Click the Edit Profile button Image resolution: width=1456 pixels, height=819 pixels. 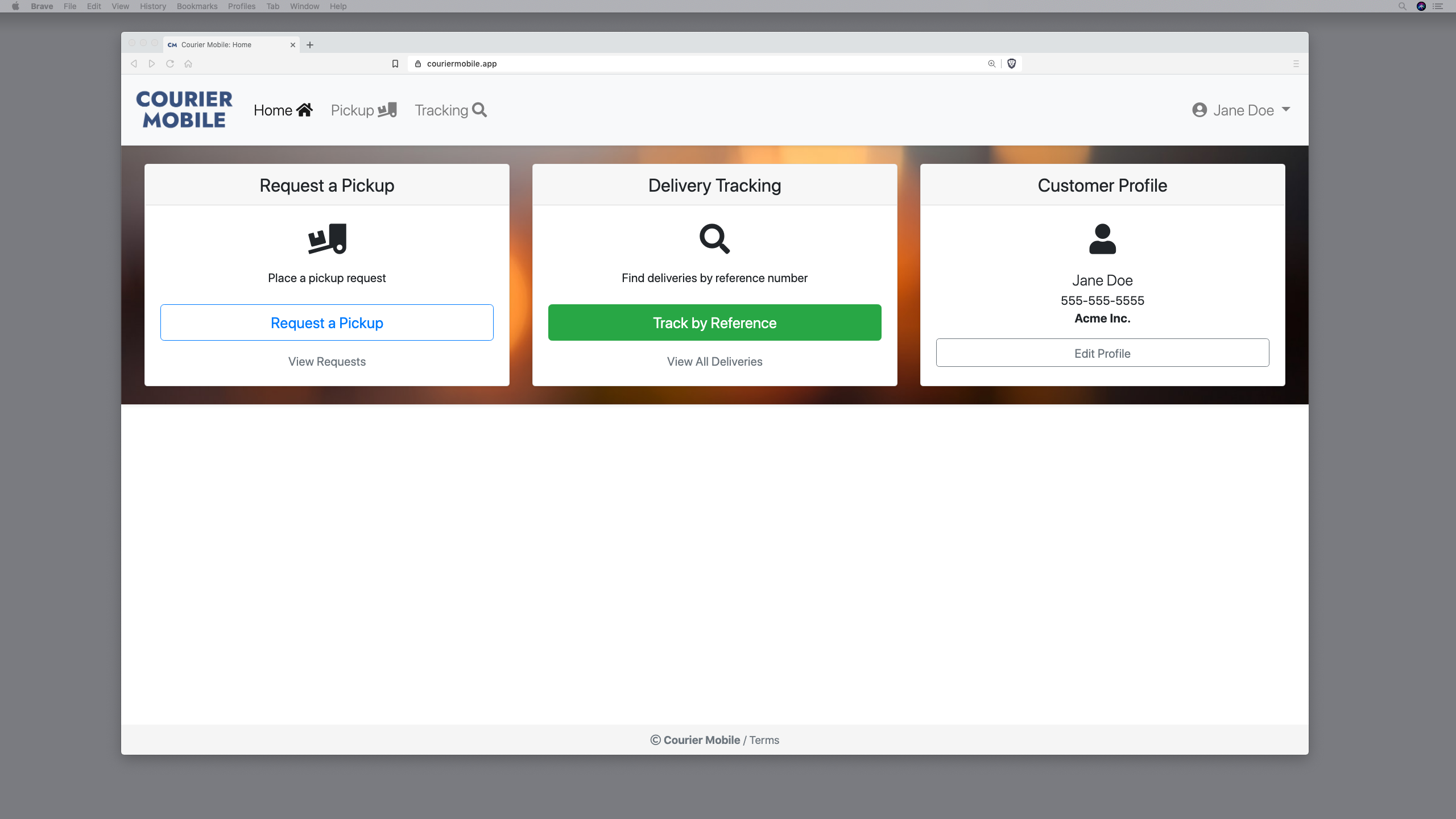(1102, 353)
